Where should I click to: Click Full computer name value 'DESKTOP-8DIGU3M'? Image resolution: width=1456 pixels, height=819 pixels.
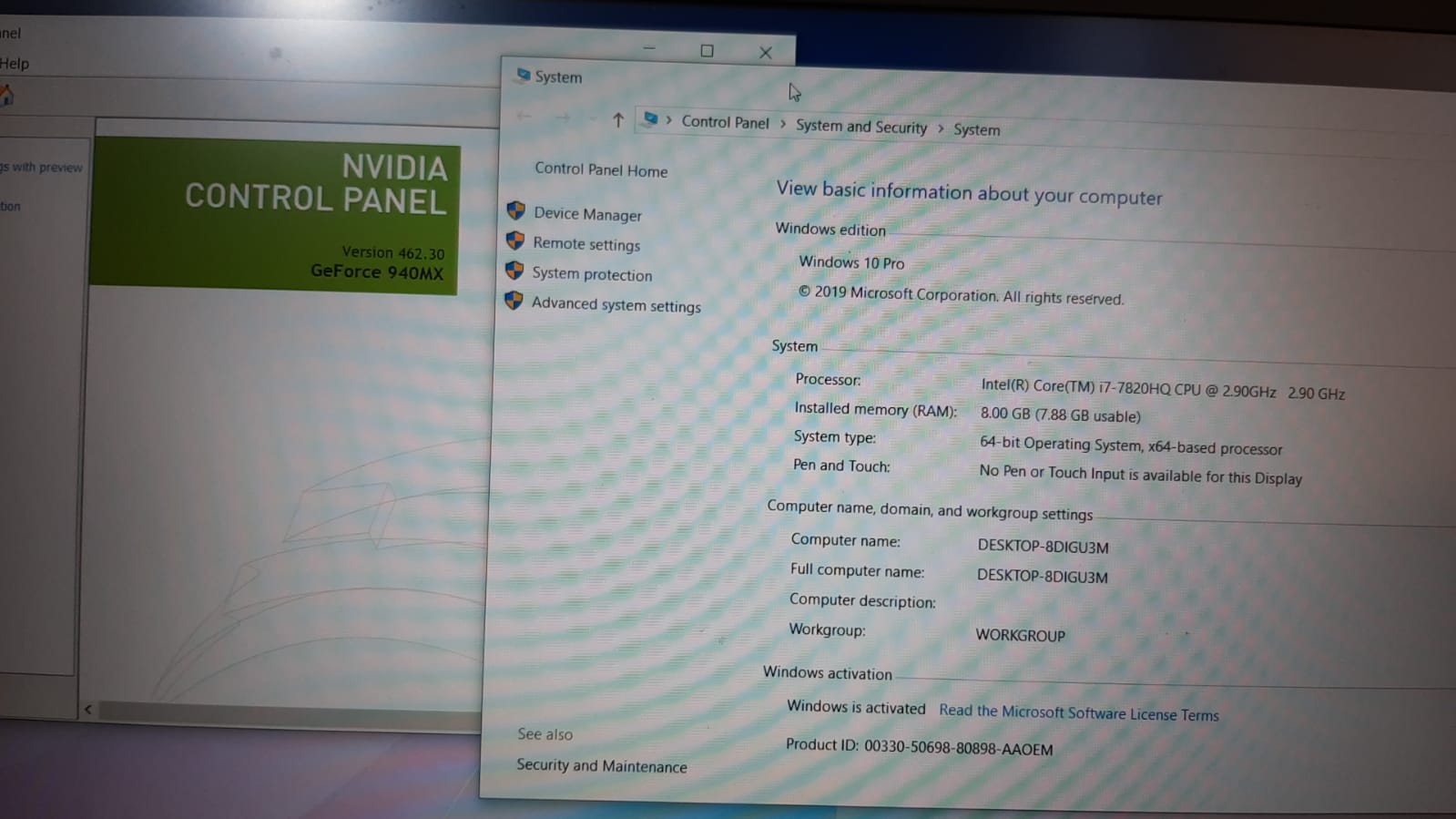coord(1043,576)
